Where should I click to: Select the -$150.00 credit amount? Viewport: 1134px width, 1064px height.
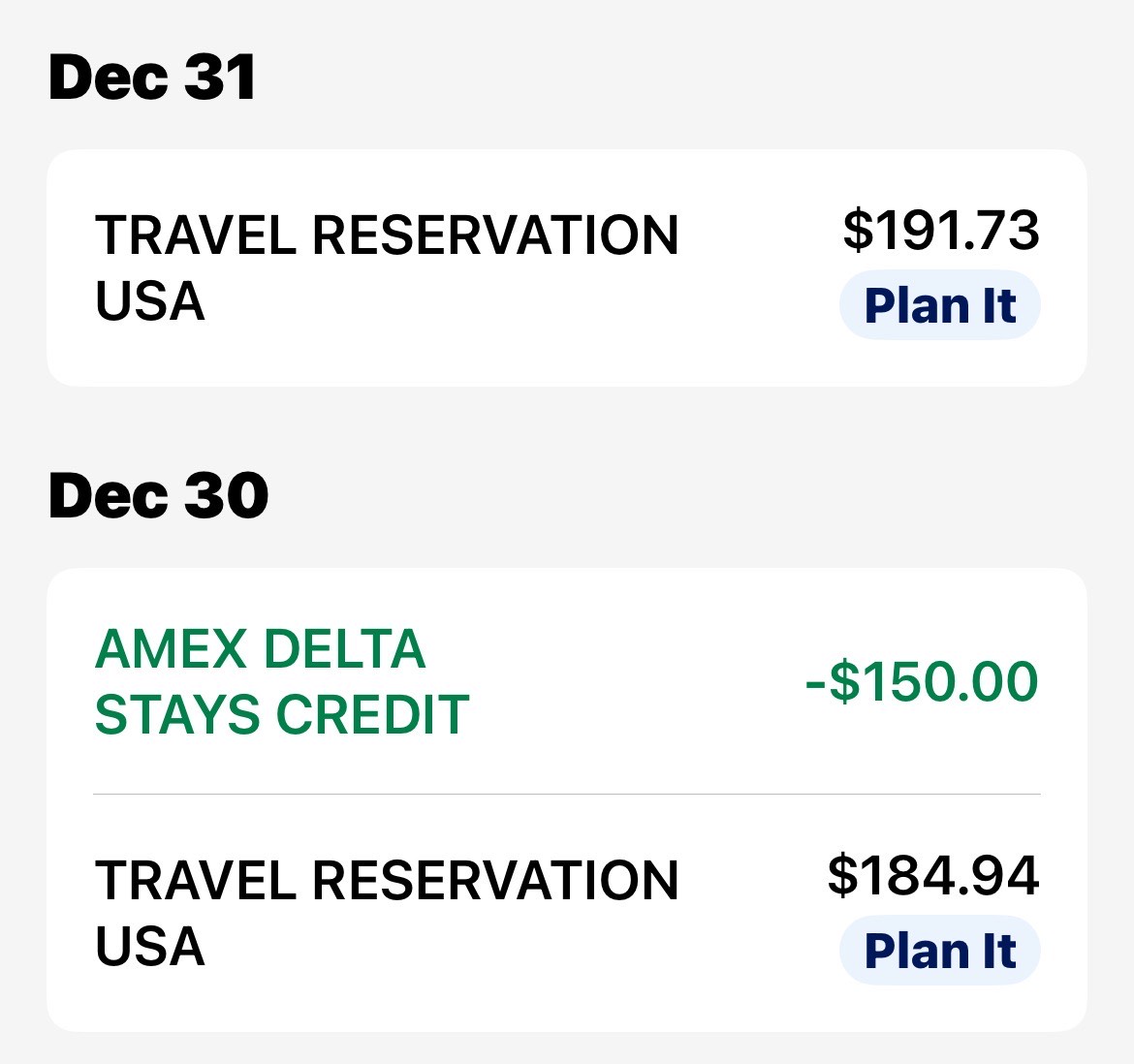tap(922, 681)
